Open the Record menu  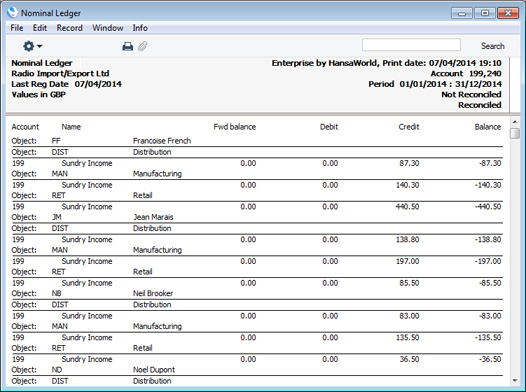[69, 28]
